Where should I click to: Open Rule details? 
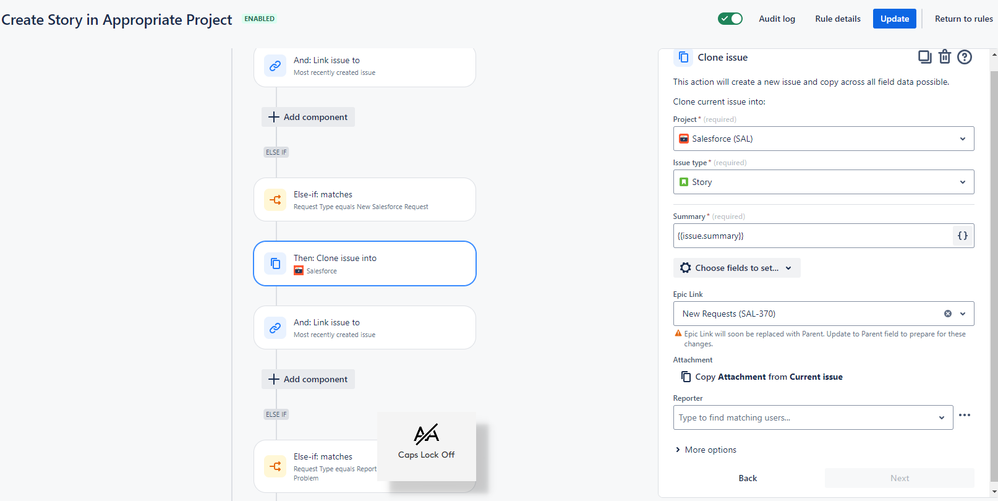pyautogui.click(x=838, y=19)
